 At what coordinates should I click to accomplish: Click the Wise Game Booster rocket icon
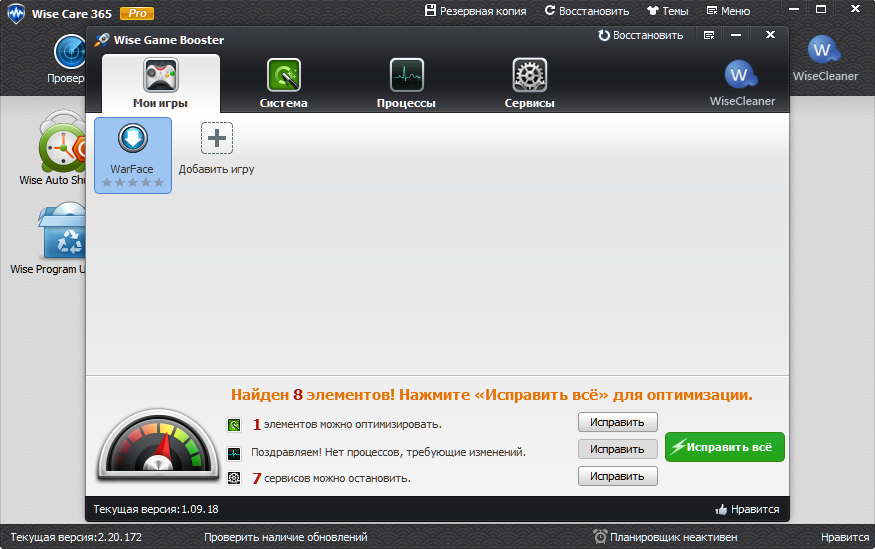pyautogui.click(x=102, y=40)
